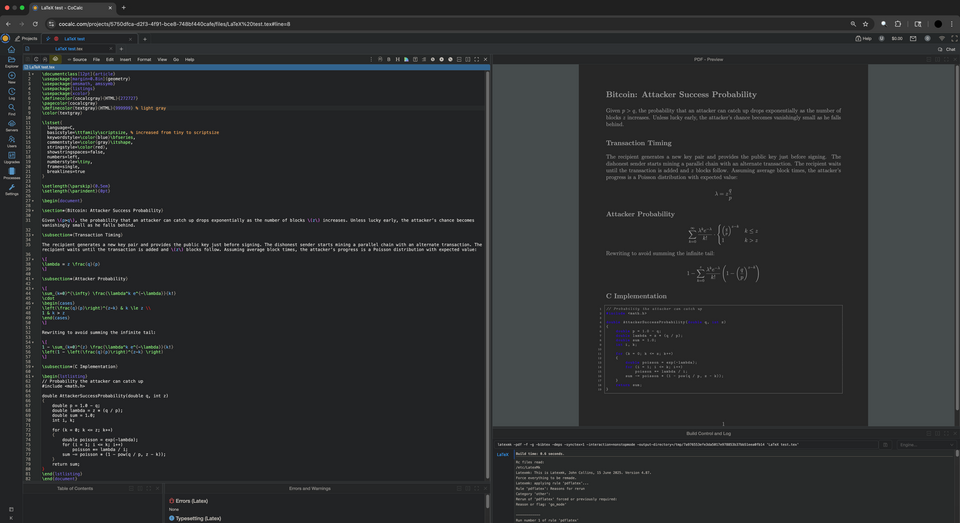Open the Servers sidebar icon

[11, 125]
